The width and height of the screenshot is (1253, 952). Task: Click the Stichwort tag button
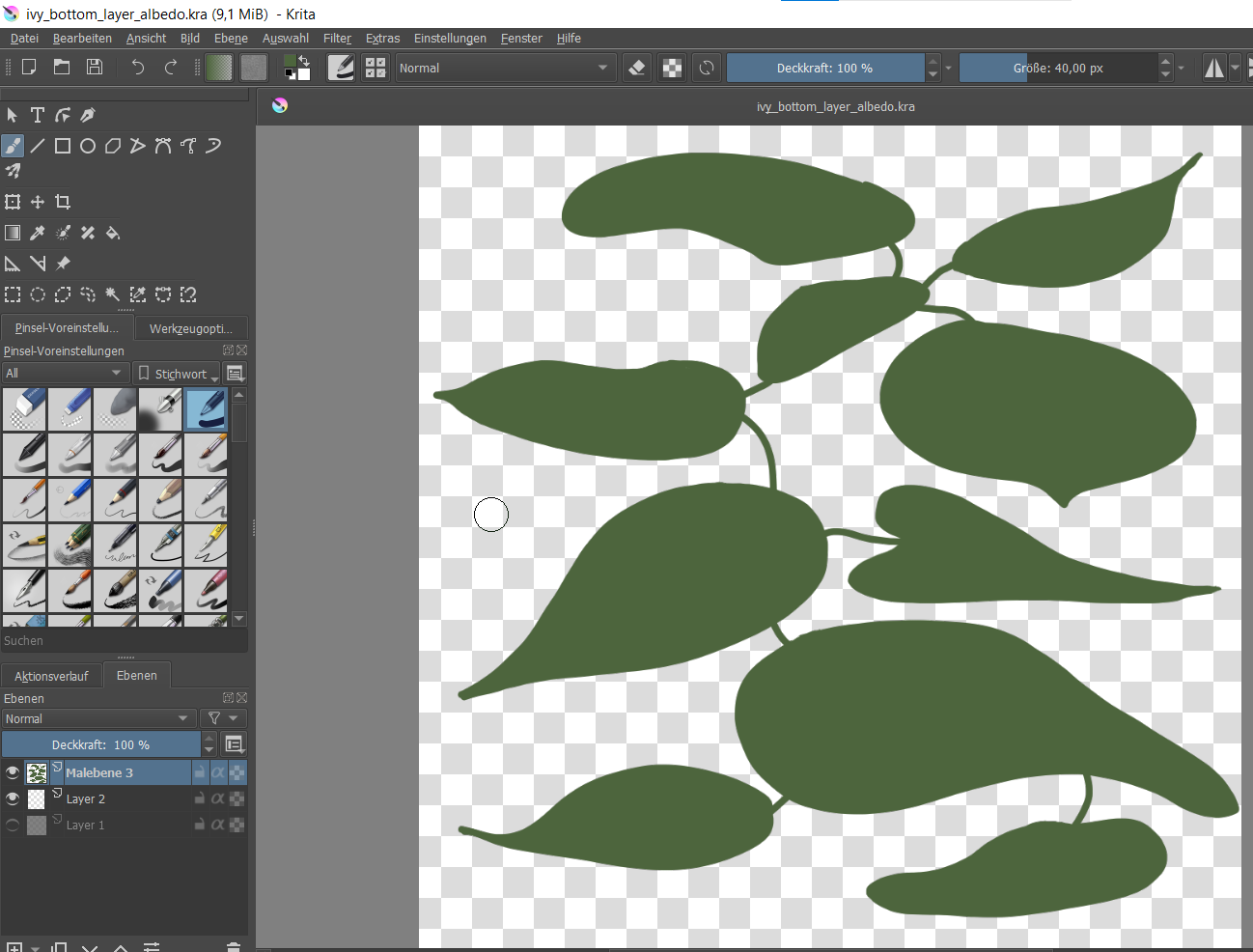pyautogui.click(x=177, y=374)
